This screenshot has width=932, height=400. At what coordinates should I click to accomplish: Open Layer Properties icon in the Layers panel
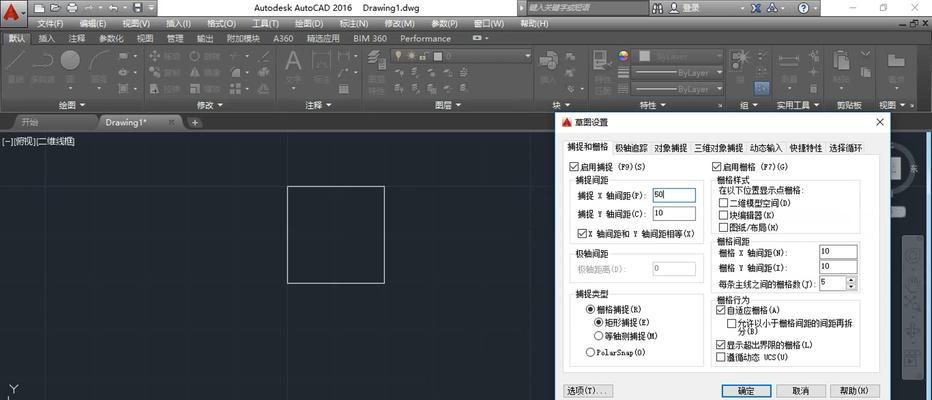click(376, 60)
